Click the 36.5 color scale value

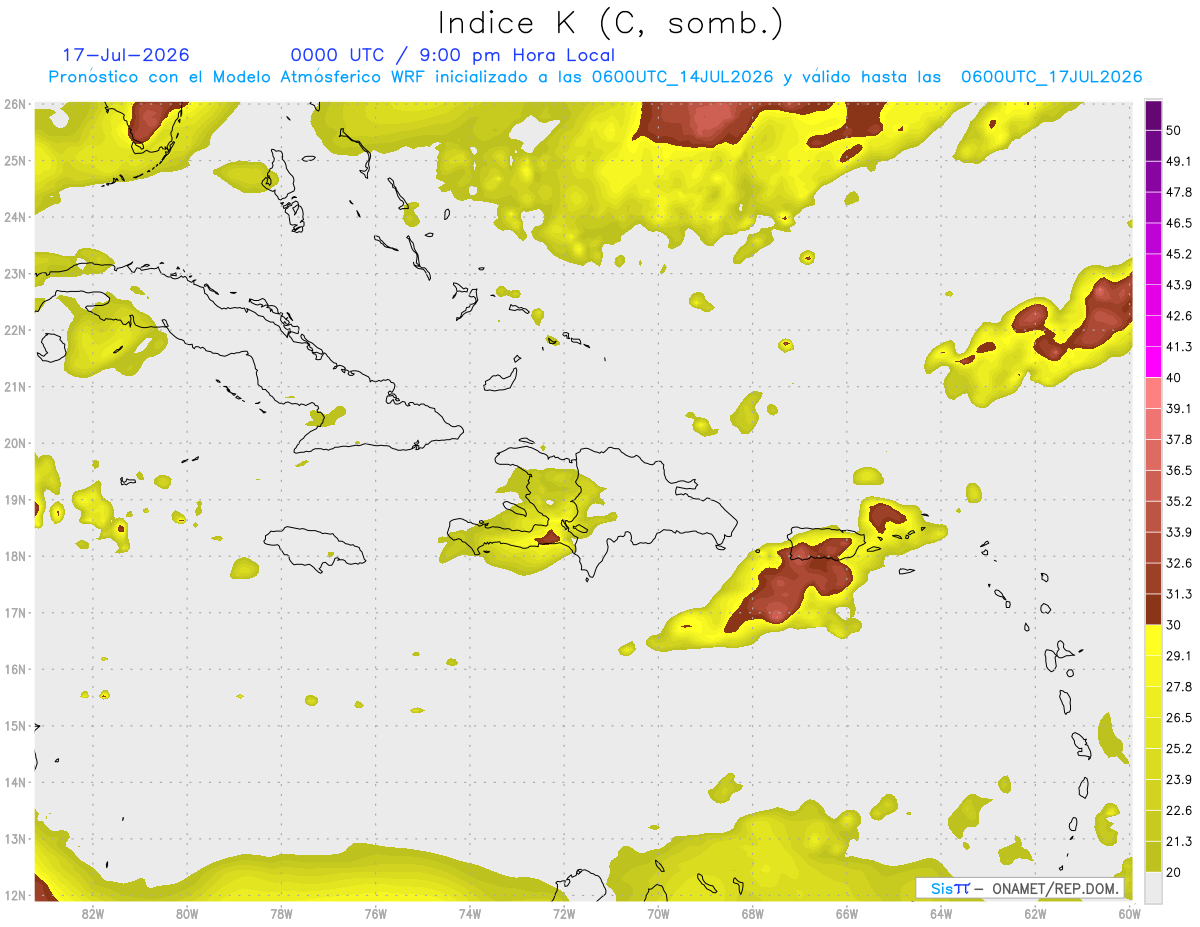[1179, 471]
